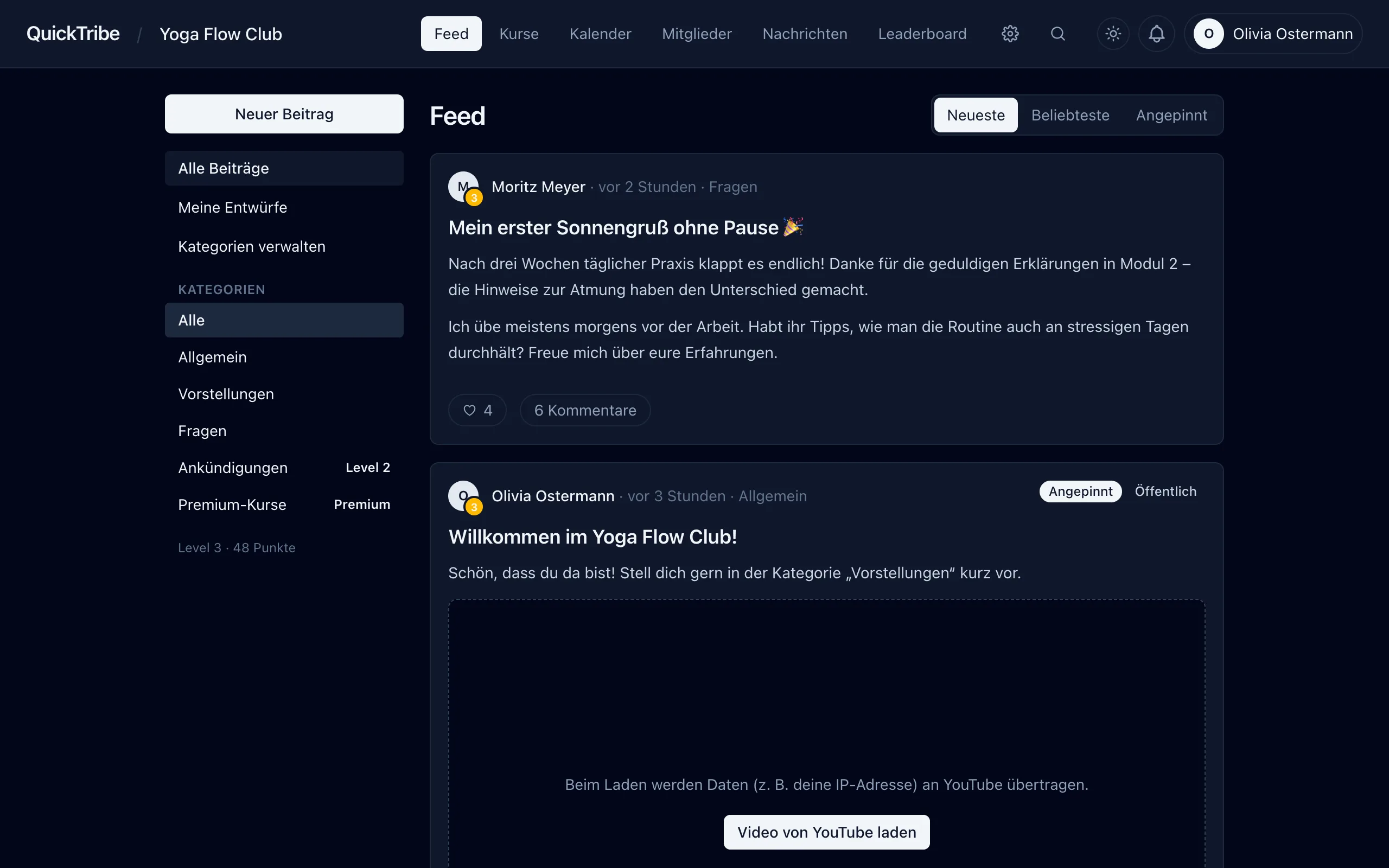Filter by Fragen category in sidebar
Viewport: 1389px width, 868px height.
(284, 431)
